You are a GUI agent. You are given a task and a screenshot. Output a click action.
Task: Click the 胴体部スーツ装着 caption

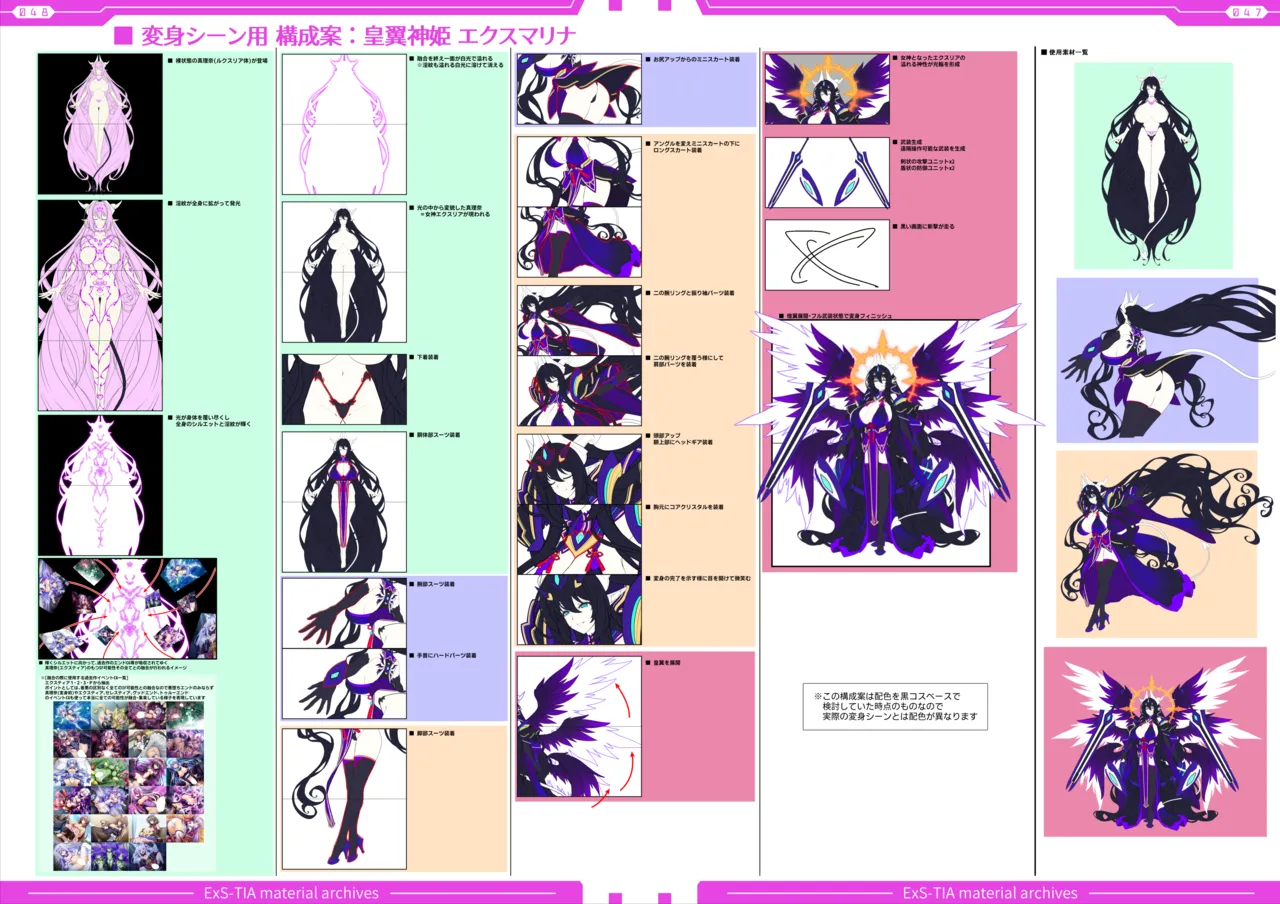click(436, 435)
